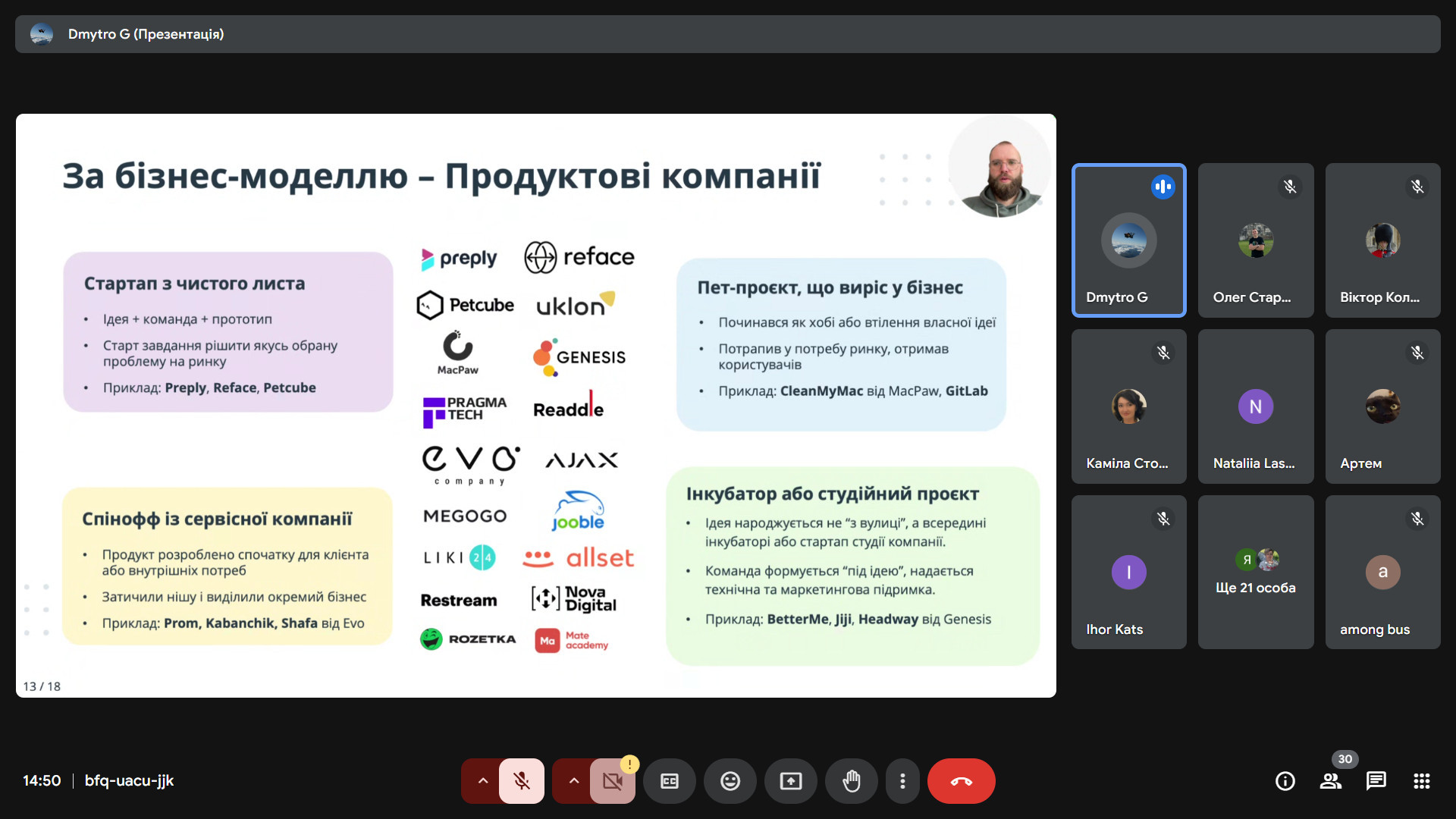Click the Mate academy logo
This screenshot has height=819, width=1456.
pos(572,641)
